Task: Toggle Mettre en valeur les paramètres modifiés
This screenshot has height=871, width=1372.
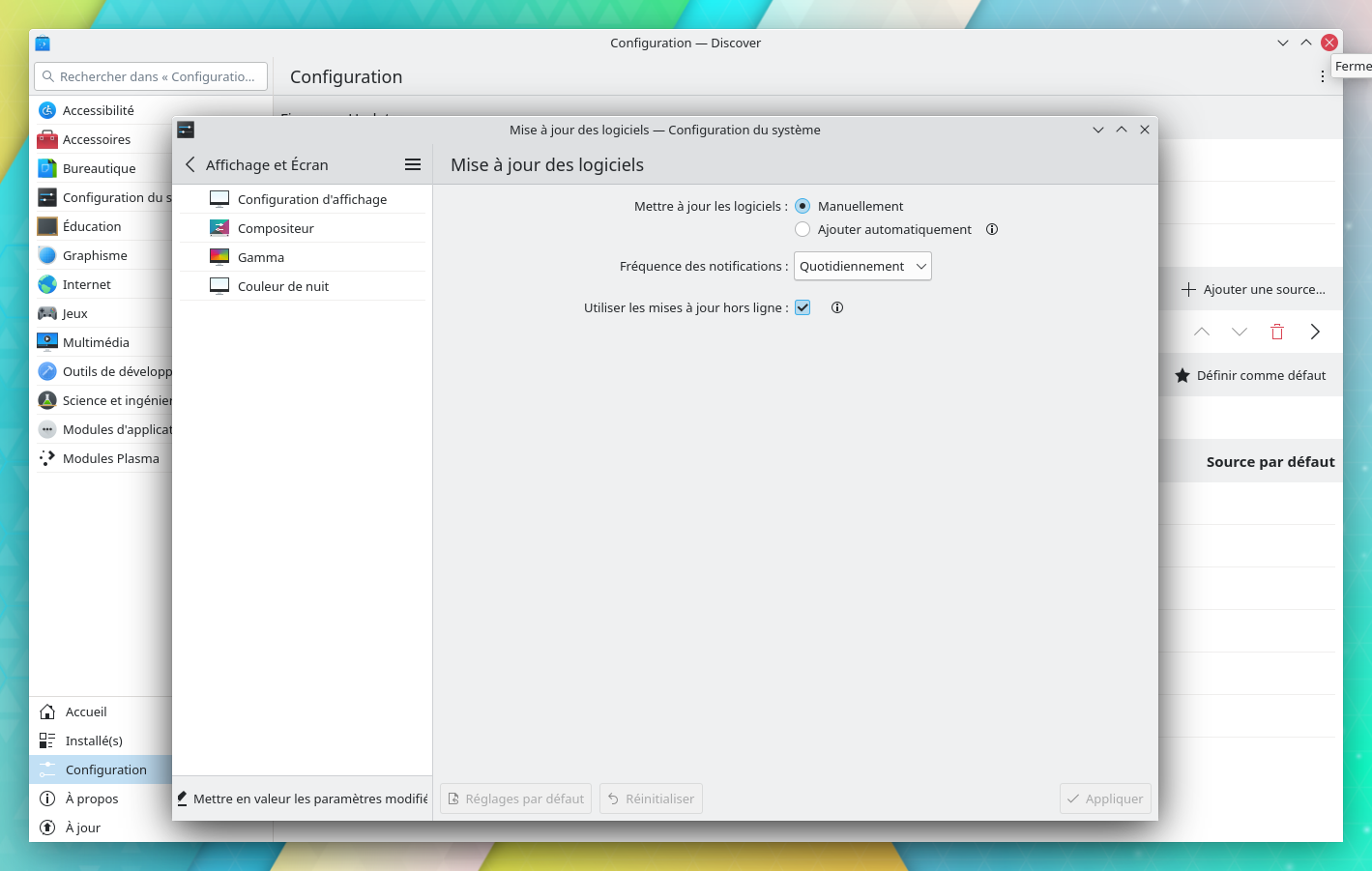Action: pos(302,798)
